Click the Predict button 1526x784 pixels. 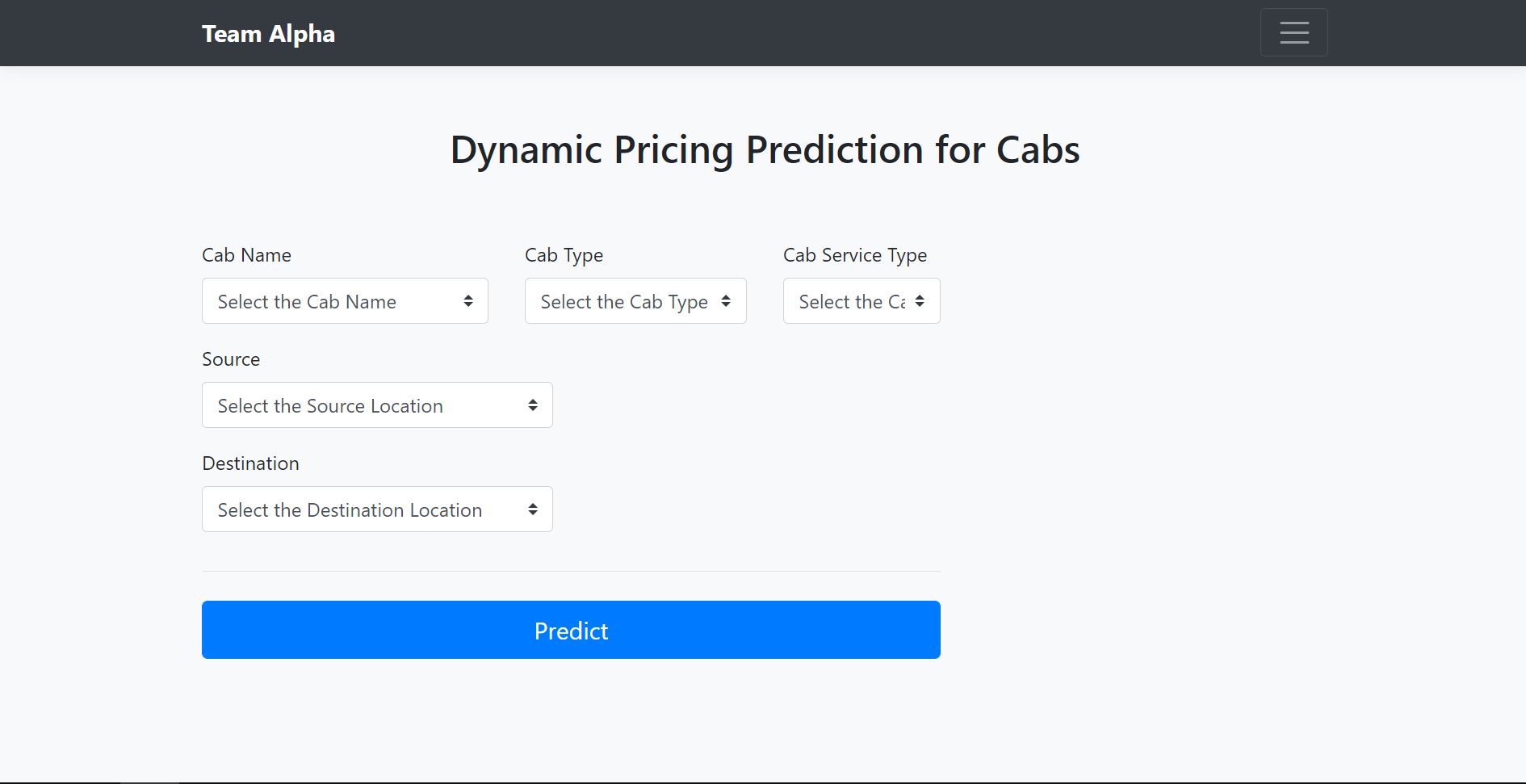[x=571, y=630]
